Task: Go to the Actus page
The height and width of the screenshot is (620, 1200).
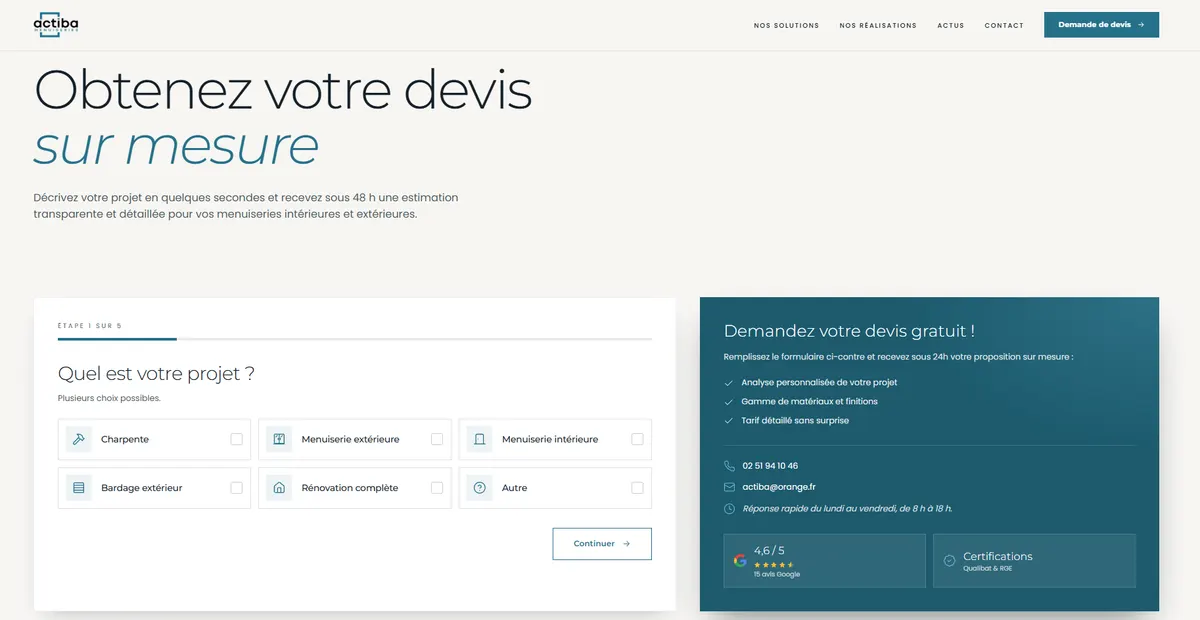Action: pos(951,26)
